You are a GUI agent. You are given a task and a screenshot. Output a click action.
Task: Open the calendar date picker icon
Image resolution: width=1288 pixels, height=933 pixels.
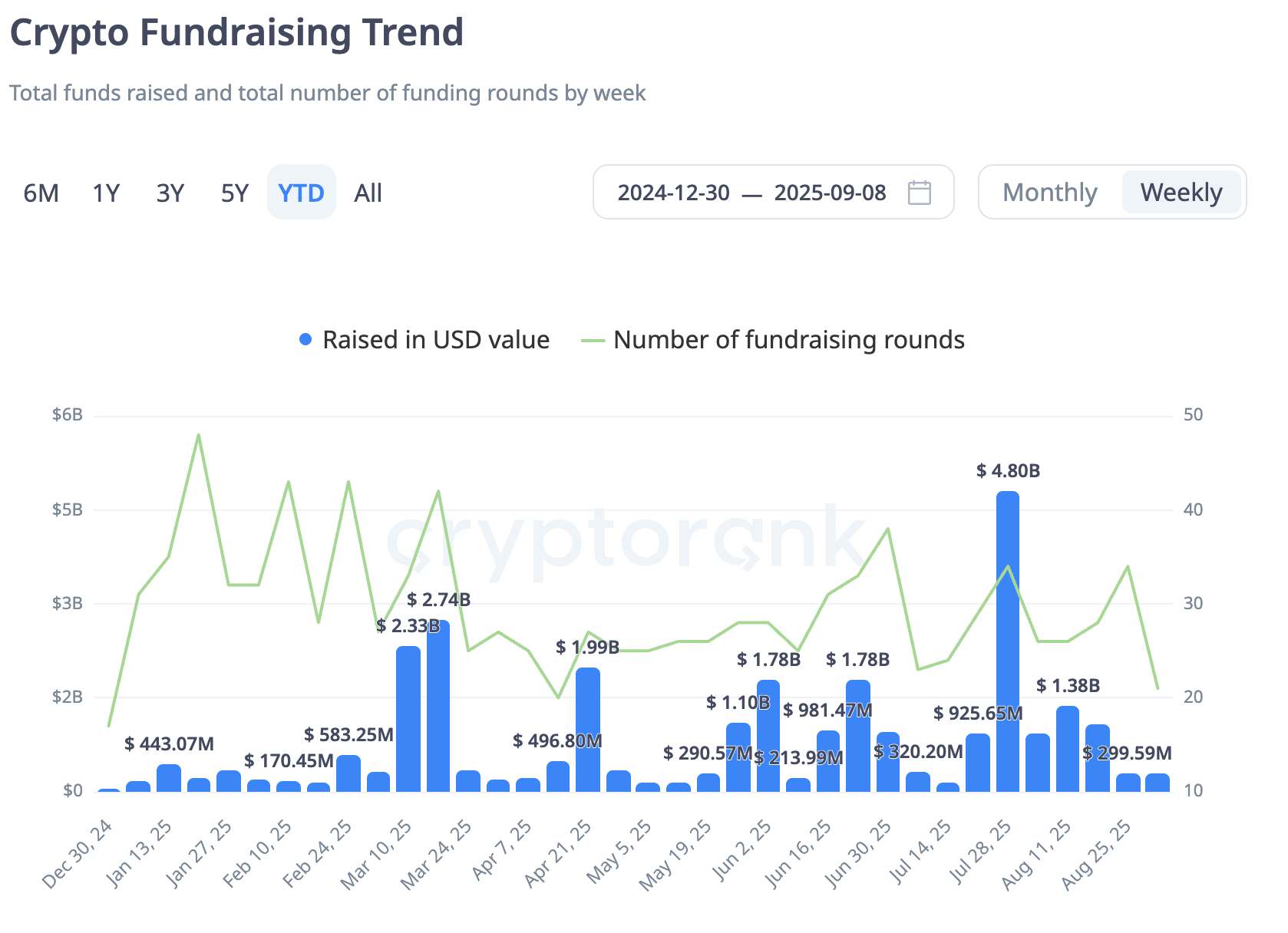919,193
